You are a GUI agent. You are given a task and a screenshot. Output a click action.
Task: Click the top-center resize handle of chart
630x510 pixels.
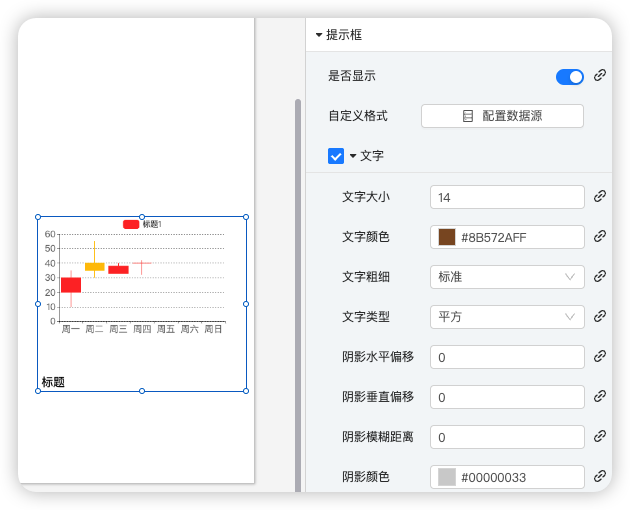(x=142, y=217)
